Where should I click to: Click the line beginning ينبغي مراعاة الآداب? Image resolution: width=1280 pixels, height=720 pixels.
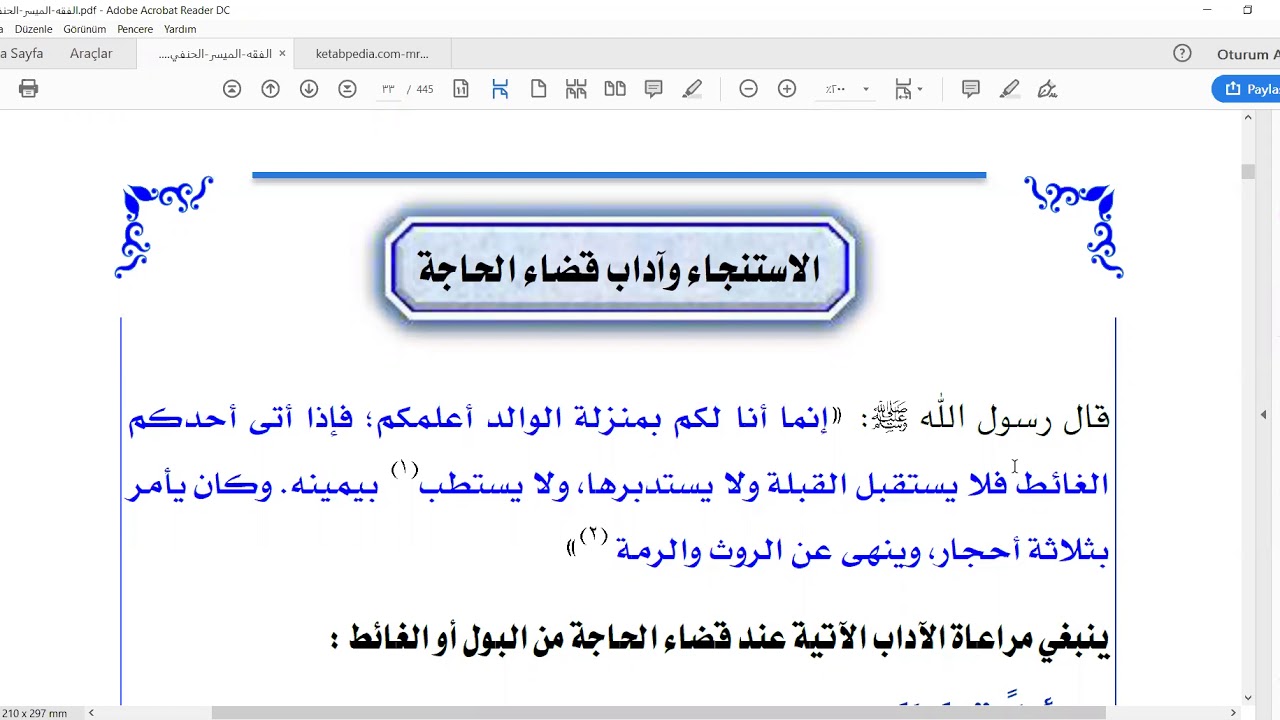[x=721, y=638]
